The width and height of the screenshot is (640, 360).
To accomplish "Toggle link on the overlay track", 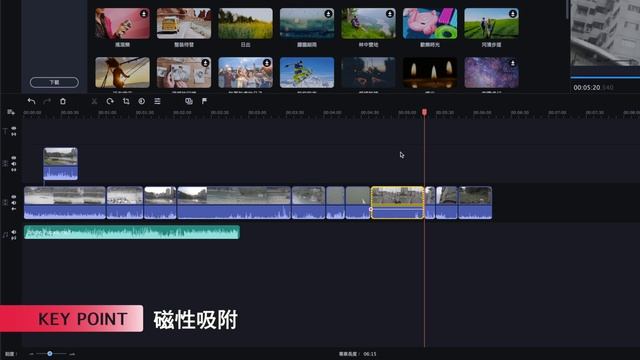I will pos(14,169).
